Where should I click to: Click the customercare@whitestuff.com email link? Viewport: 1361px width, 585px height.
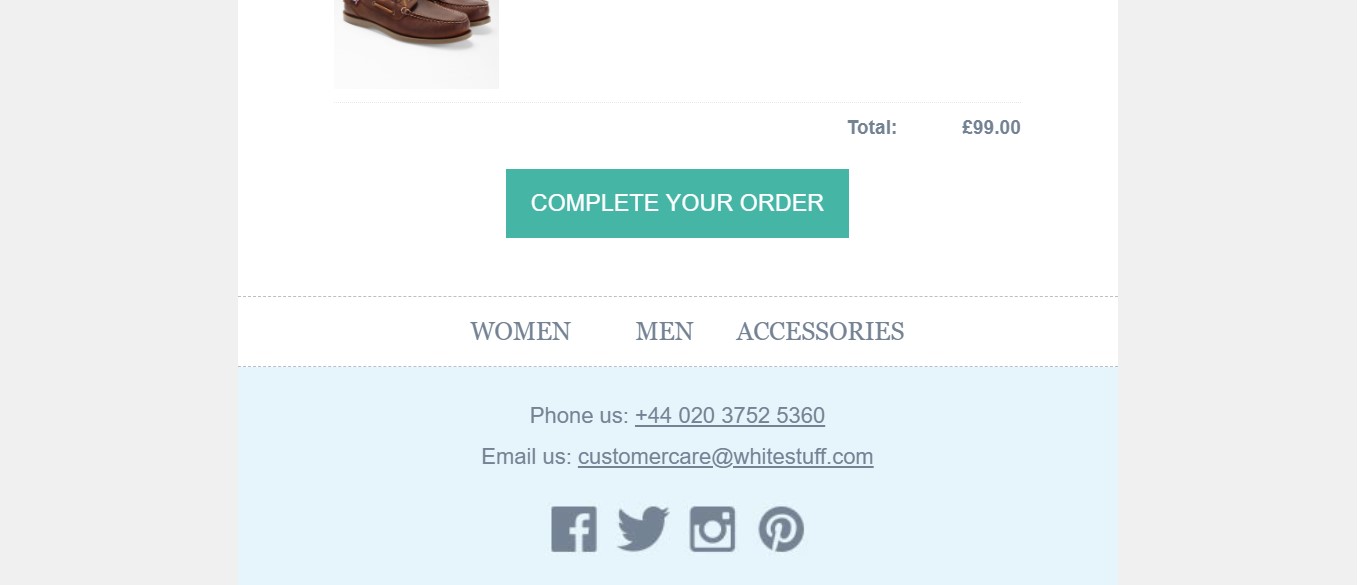tap(726, 457)
